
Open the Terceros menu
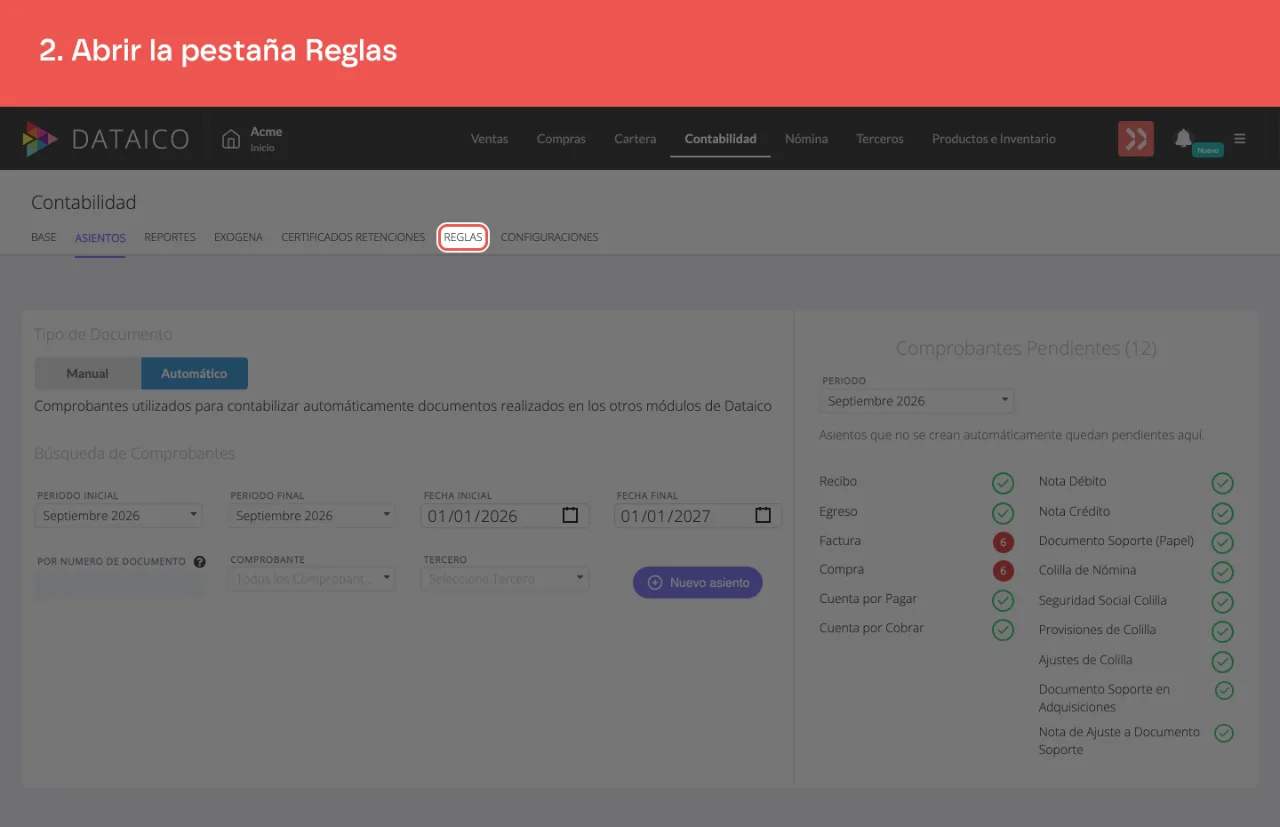880,139
